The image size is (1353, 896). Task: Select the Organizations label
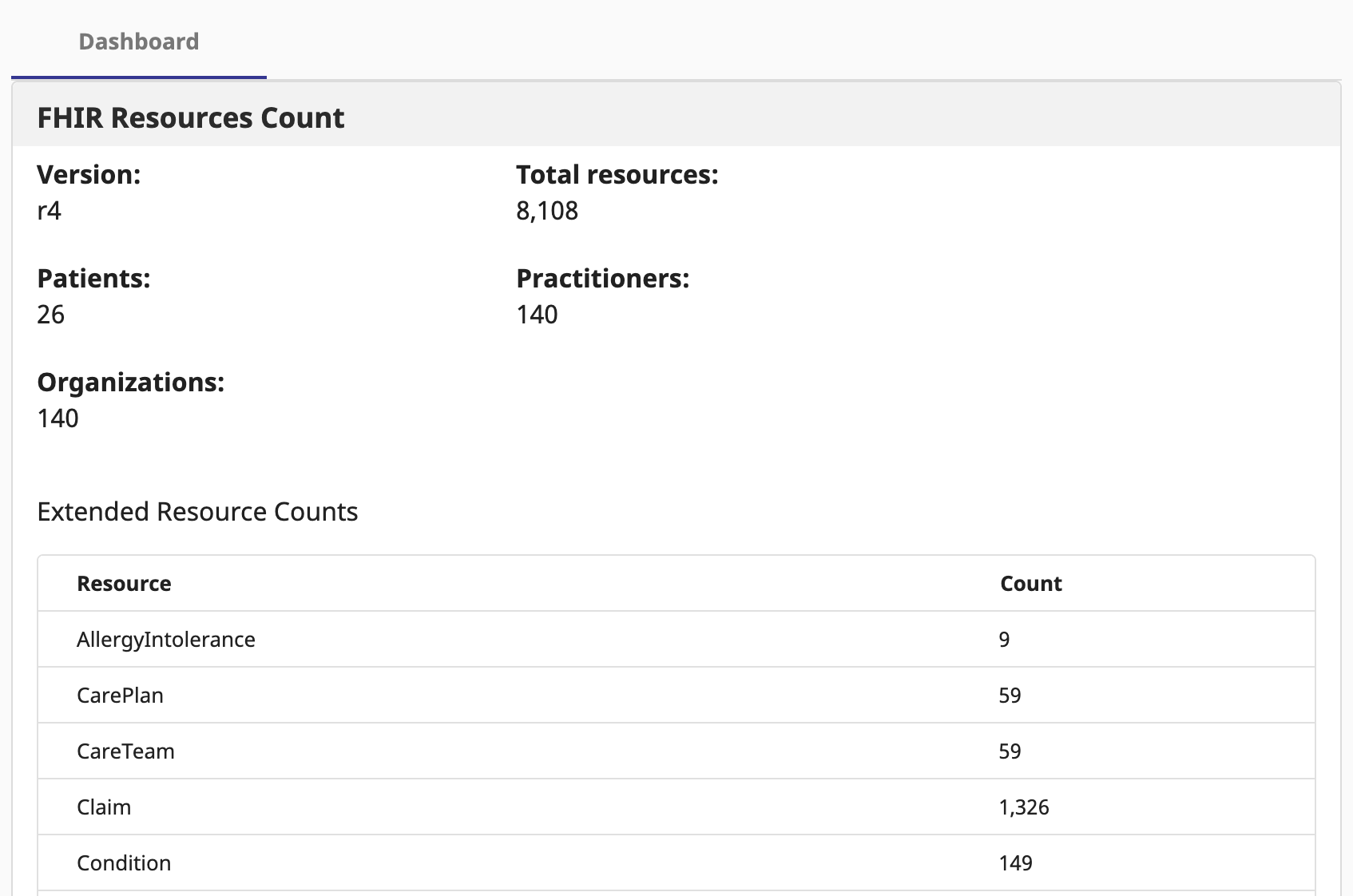pos(131,382)
